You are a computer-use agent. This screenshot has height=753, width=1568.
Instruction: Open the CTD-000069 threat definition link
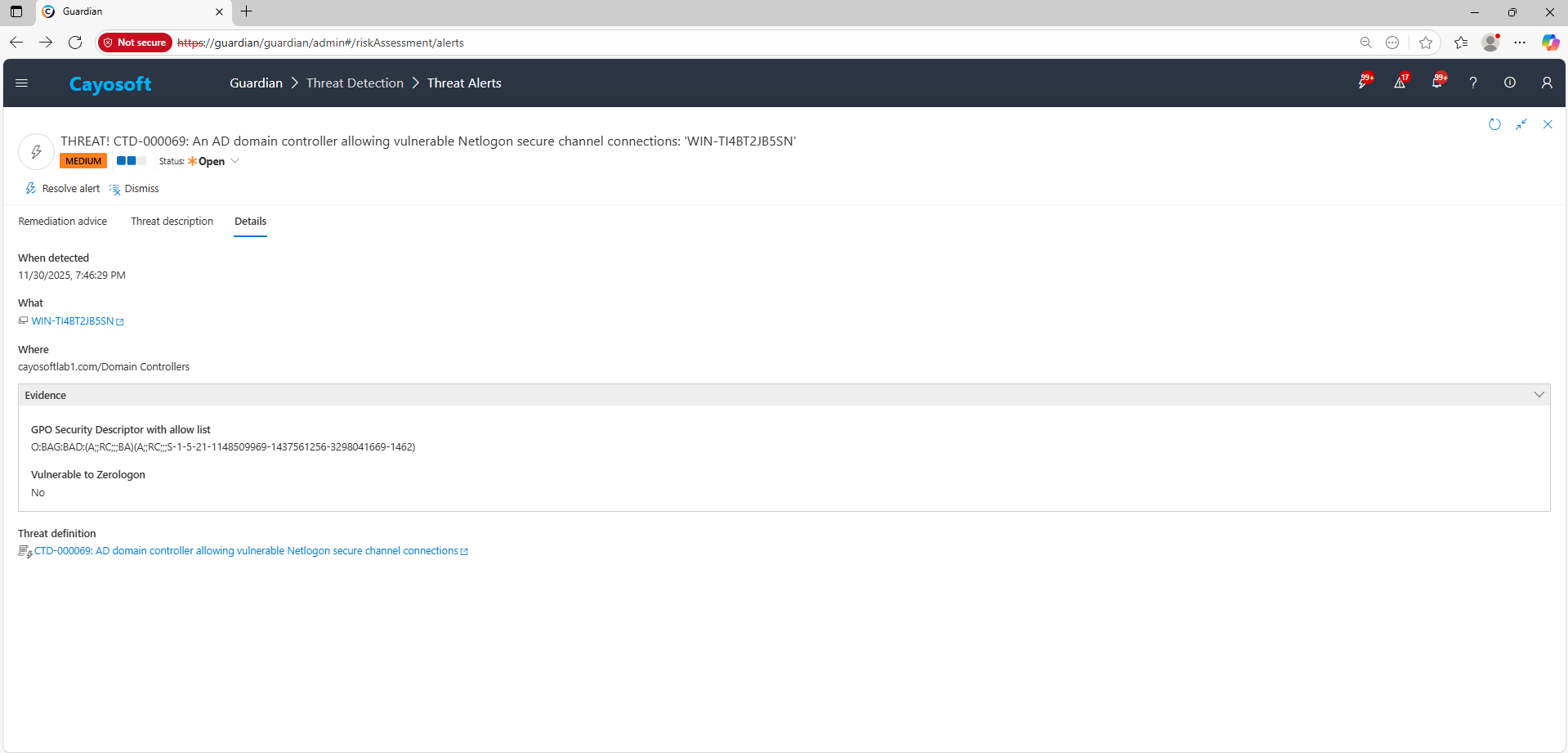click(246, 551)
